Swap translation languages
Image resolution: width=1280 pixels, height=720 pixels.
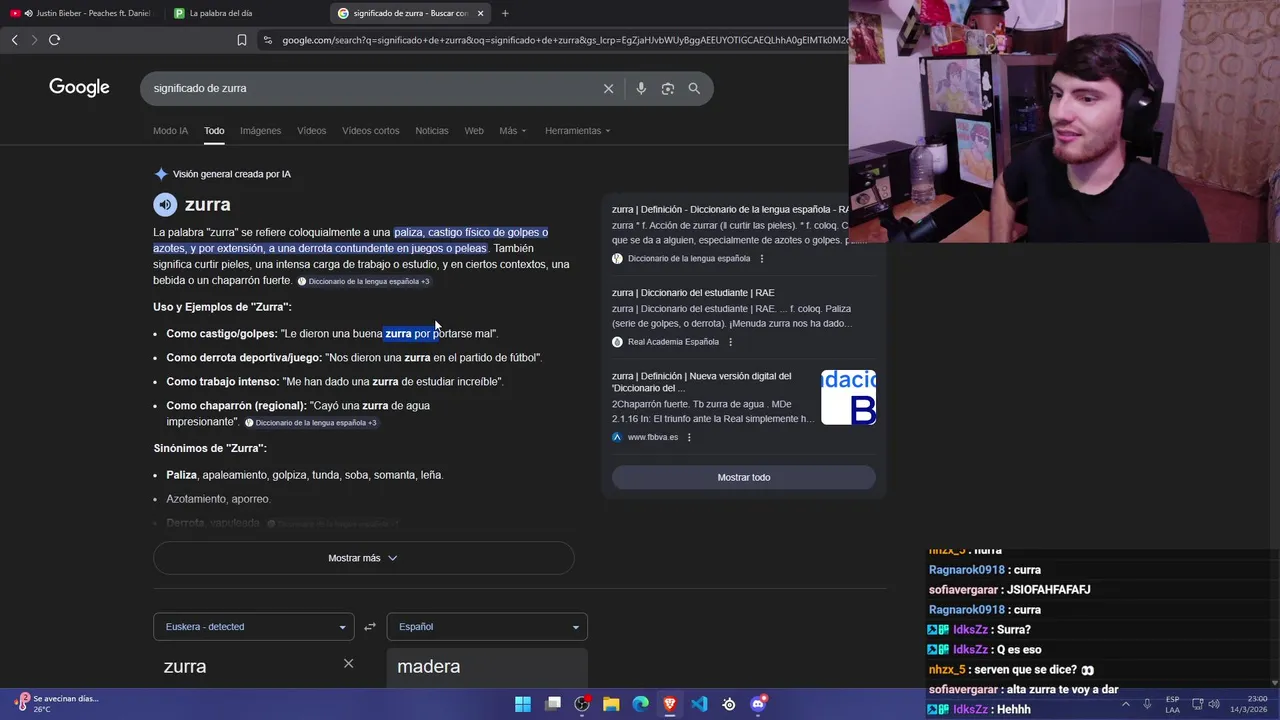pos(370,627)
